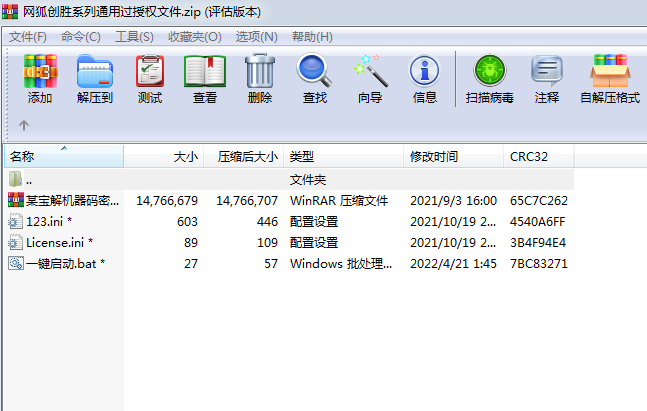Run 扫描病毒 (Virus scan) icon
Viewport: 647px width, 411px height.
tap(490, 78)
